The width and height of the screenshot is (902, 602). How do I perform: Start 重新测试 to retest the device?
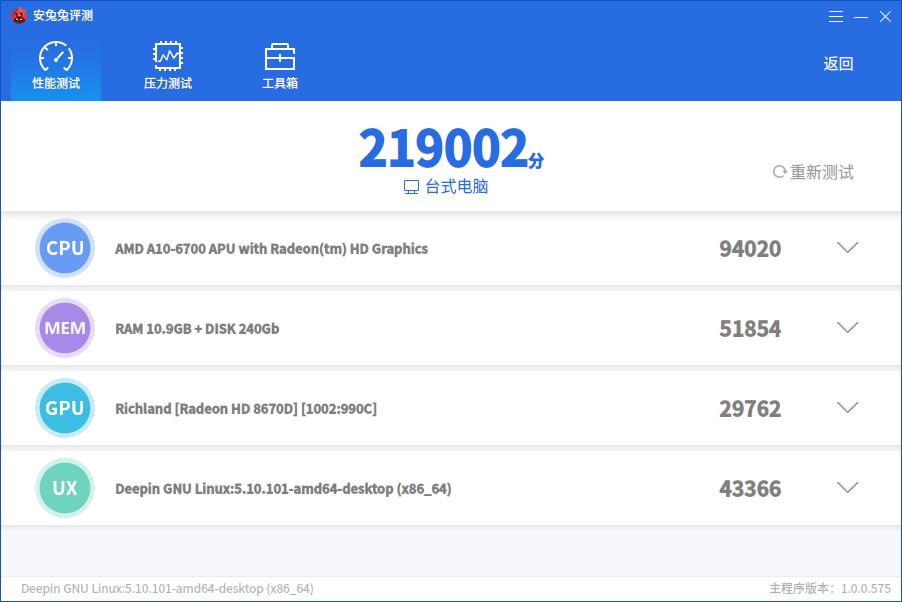click(814, 172)
